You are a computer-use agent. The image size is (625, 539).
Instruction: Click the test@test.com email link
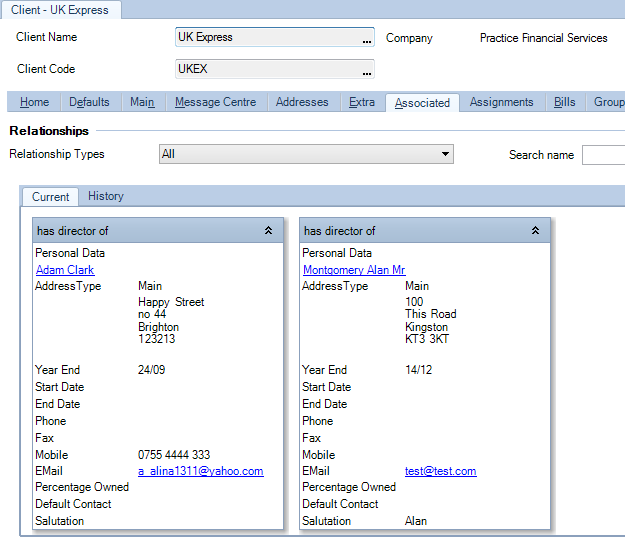[440, 471]
